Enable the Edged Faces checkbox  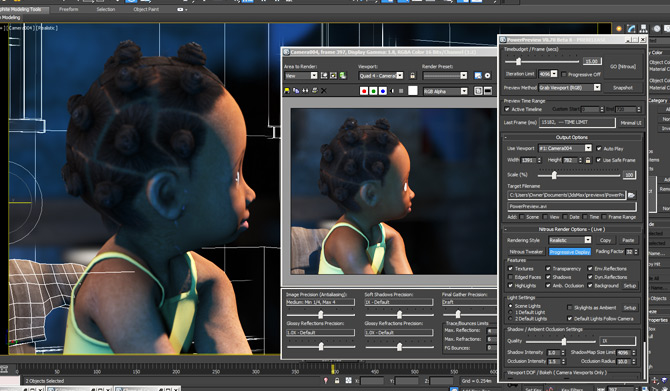[x=510, y=277]
